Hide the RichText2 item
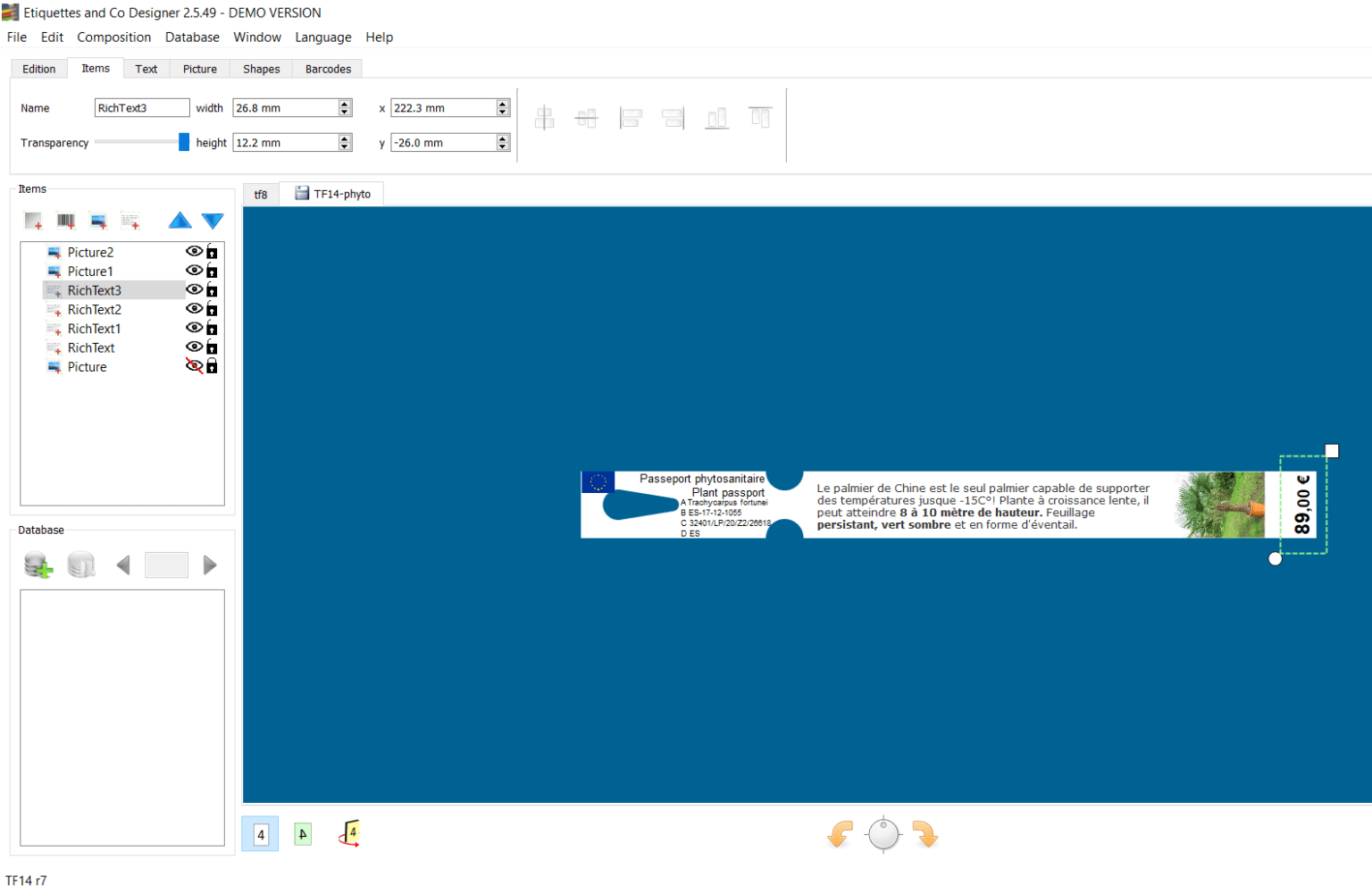 point(194,308)
